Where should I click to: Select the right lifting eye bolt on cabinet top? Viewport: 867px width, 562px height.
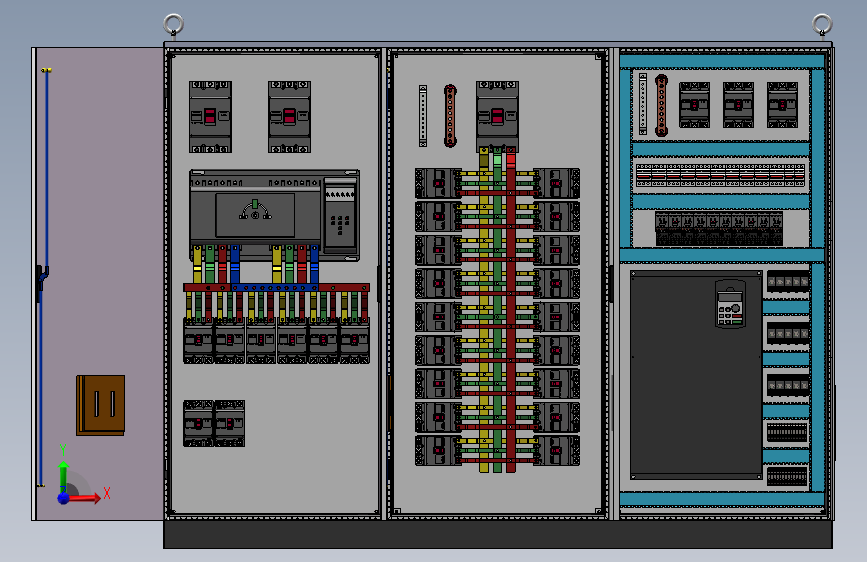(822, 25)
